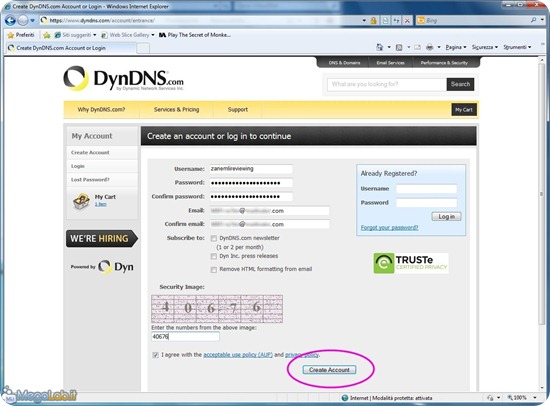This screenshot has height=406, width=550.
Task: Click the printer icon in command bar
Action: click(429, 47)
